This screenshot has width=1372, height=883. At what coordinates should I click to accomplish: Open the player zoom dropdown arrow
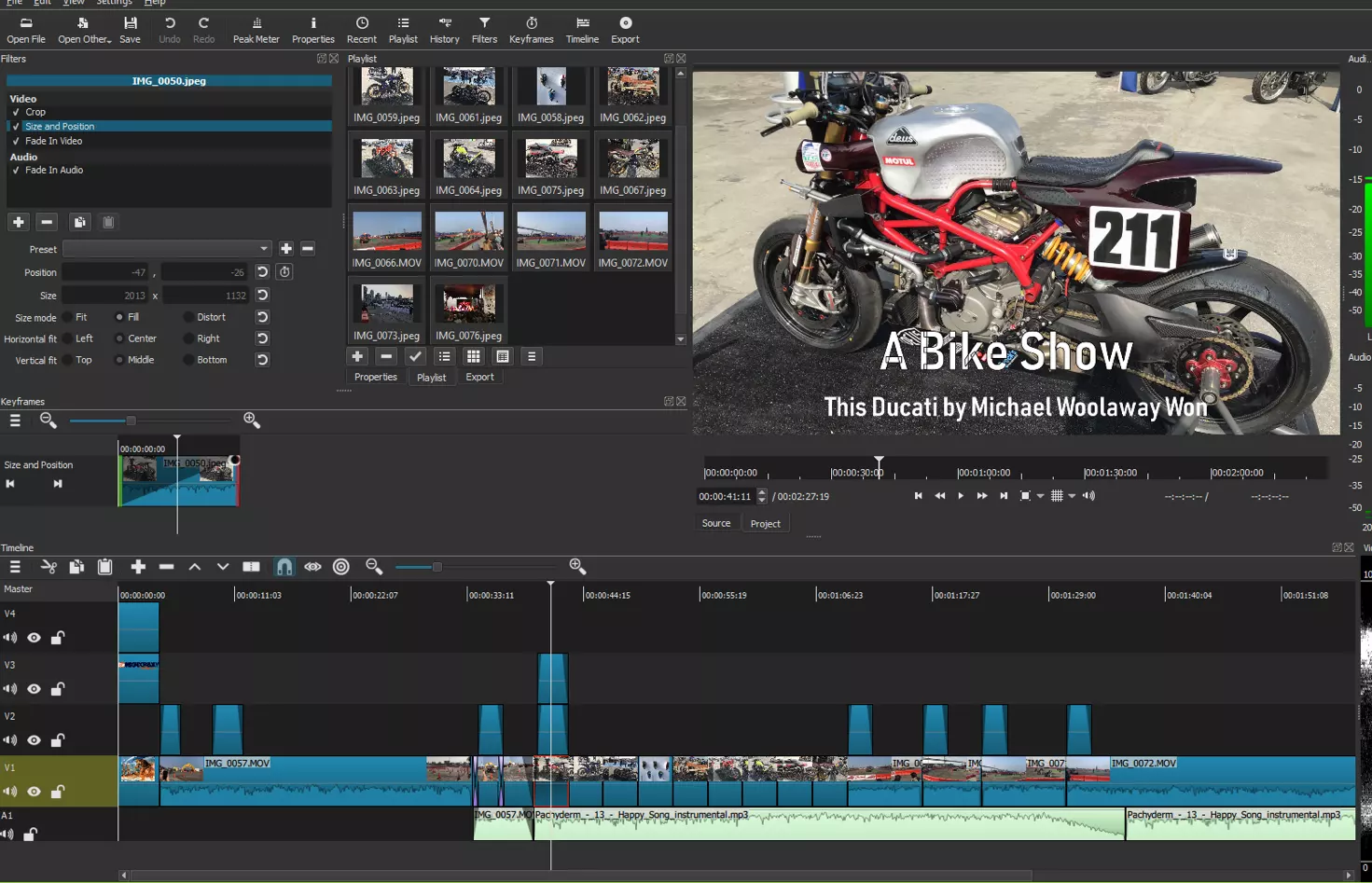[x=1040, y=496]
